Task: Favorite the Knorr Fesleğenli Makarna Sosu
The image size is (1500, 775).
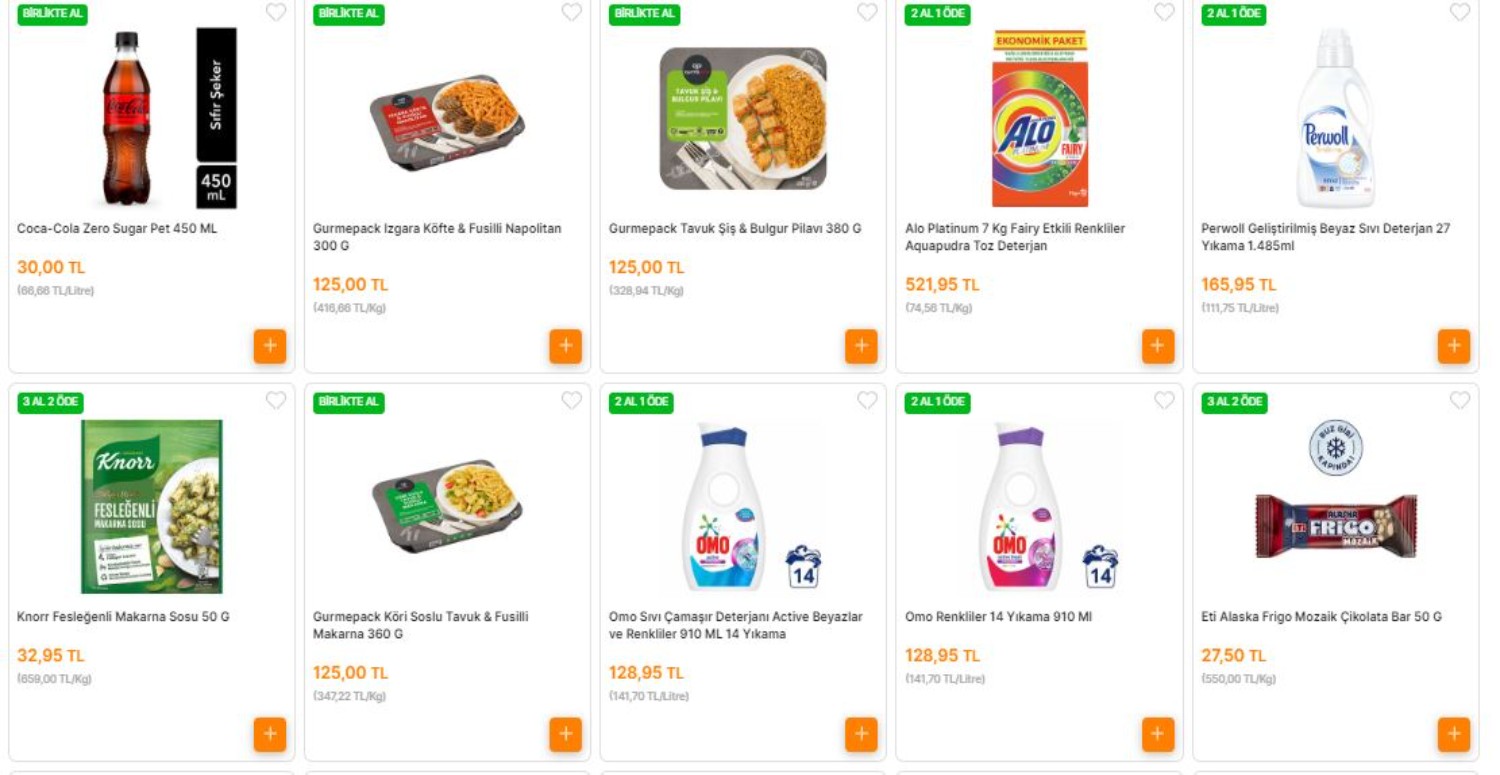Action: click(x=276, y=400)
